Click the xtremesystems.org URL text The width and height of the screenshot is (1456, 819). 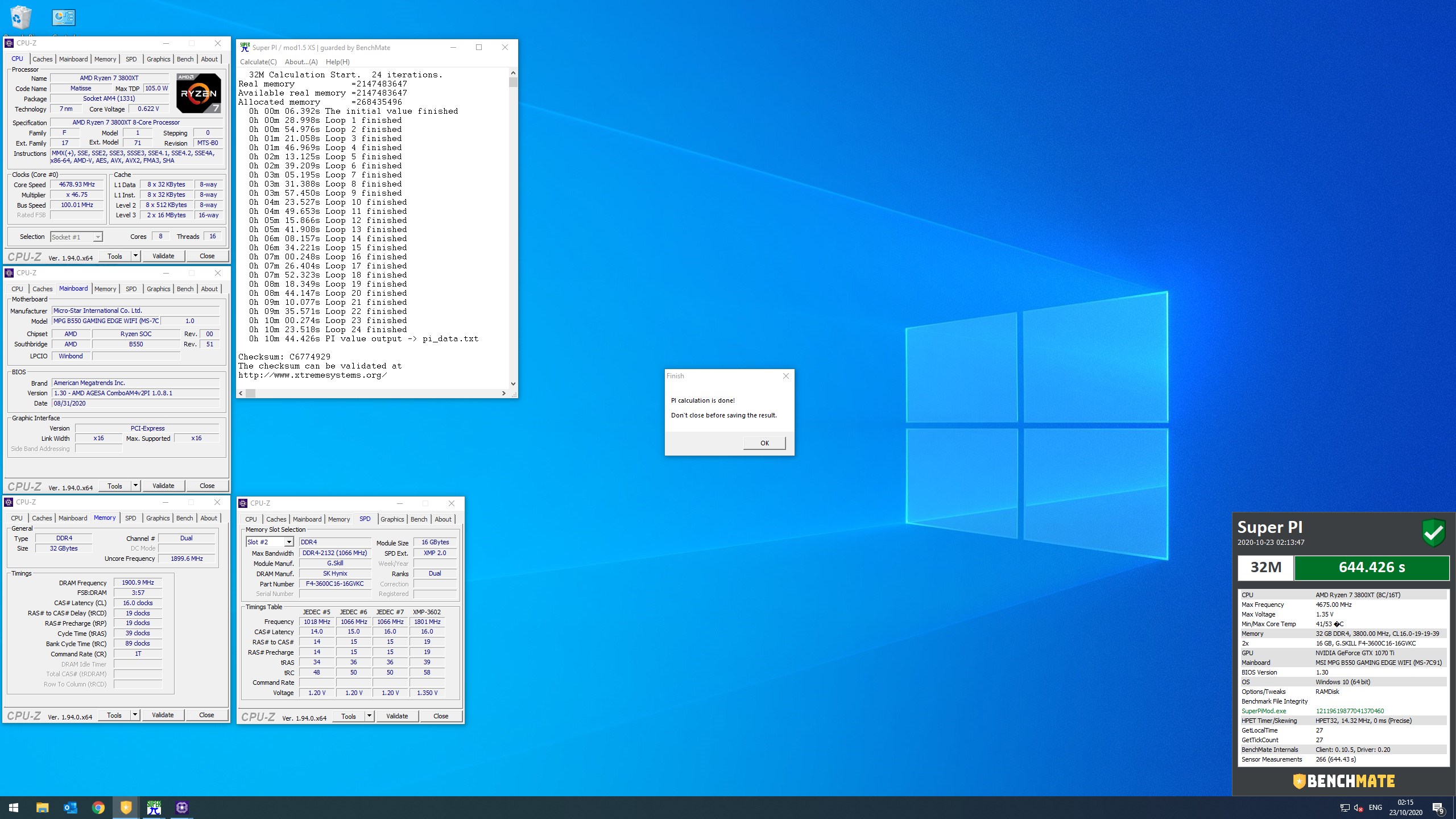pos(312,375)
